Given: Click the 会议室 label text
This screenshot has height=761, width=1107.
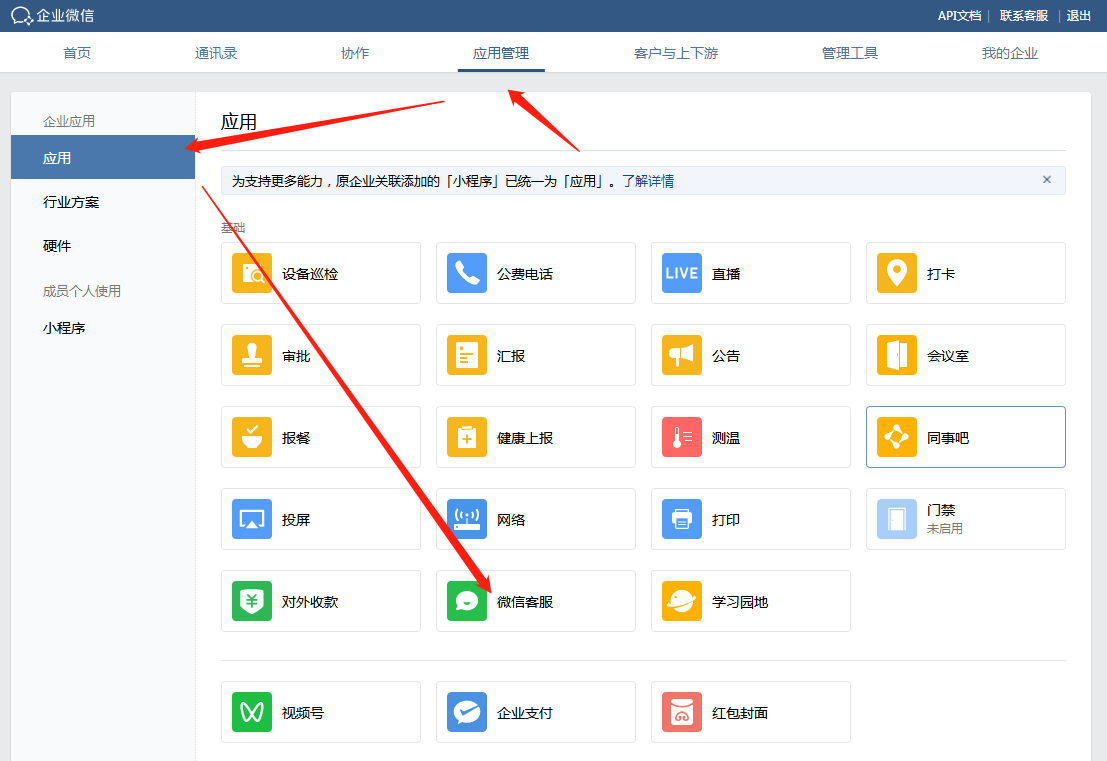Looking at the screenshot, I should click(947, 356).
